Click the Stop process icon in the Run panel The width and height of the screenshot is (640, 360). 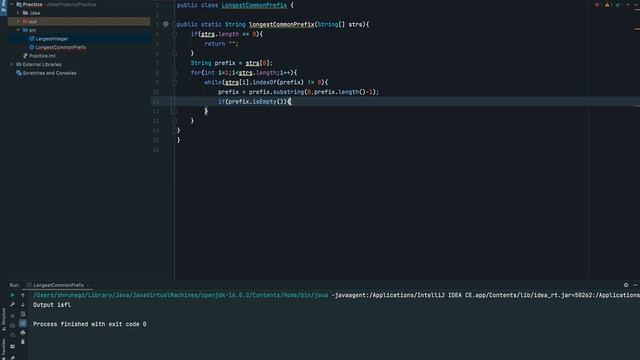click(12, 315)
